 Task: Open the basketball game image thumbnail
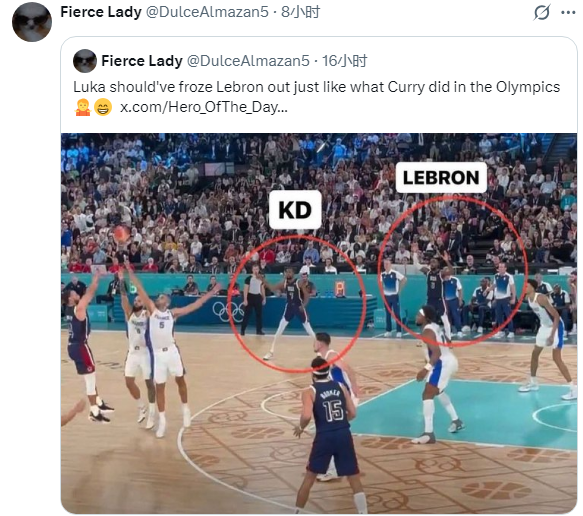319,323
